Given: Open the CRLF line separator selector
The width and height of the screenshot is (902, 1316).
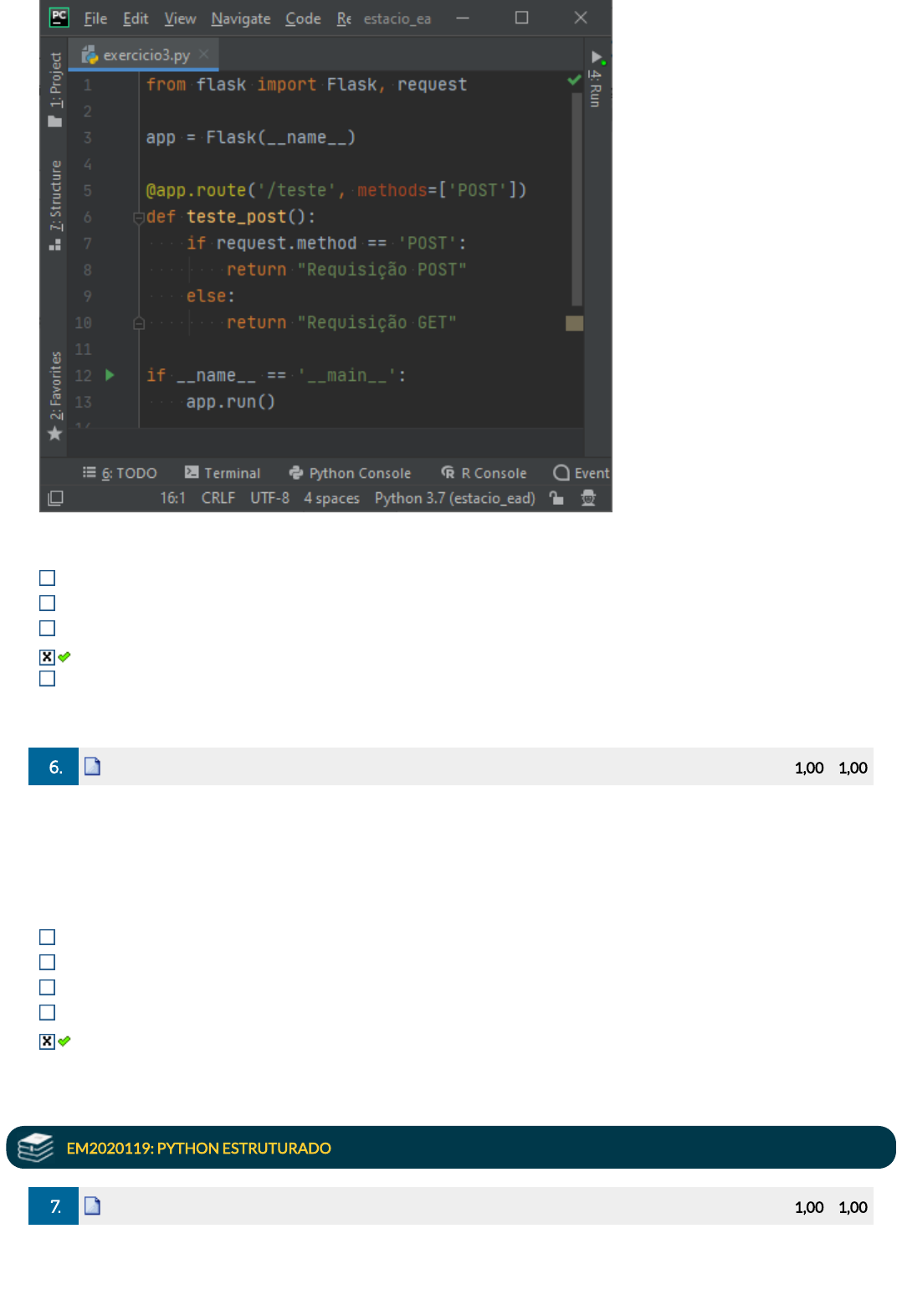Looking at the screenshot, I should point(218,498).
